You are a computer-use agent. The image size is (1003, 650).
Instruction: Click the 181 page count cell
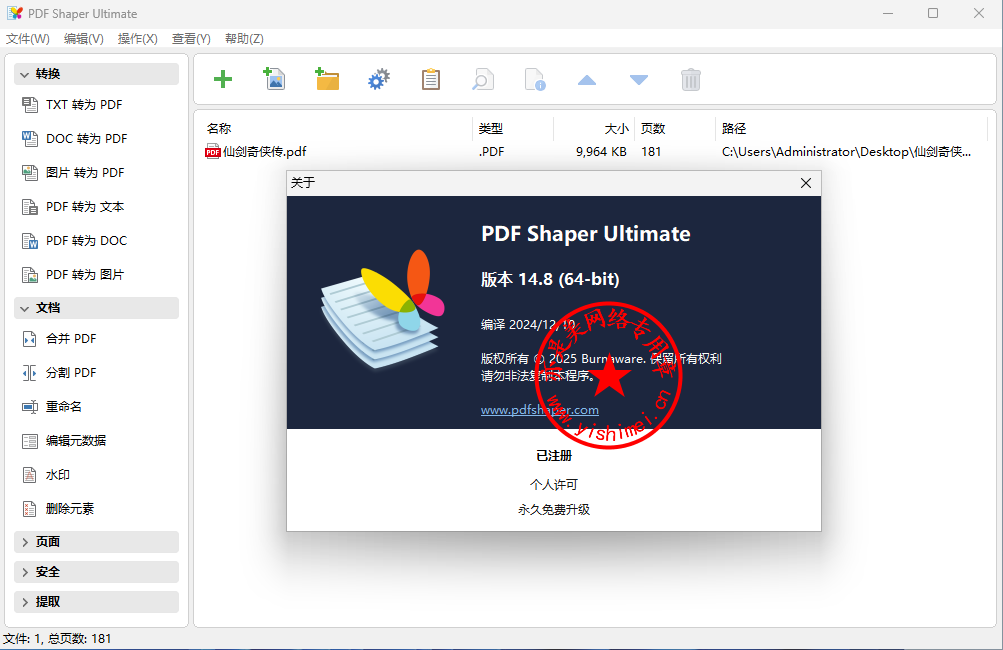(x=651, y=152)
